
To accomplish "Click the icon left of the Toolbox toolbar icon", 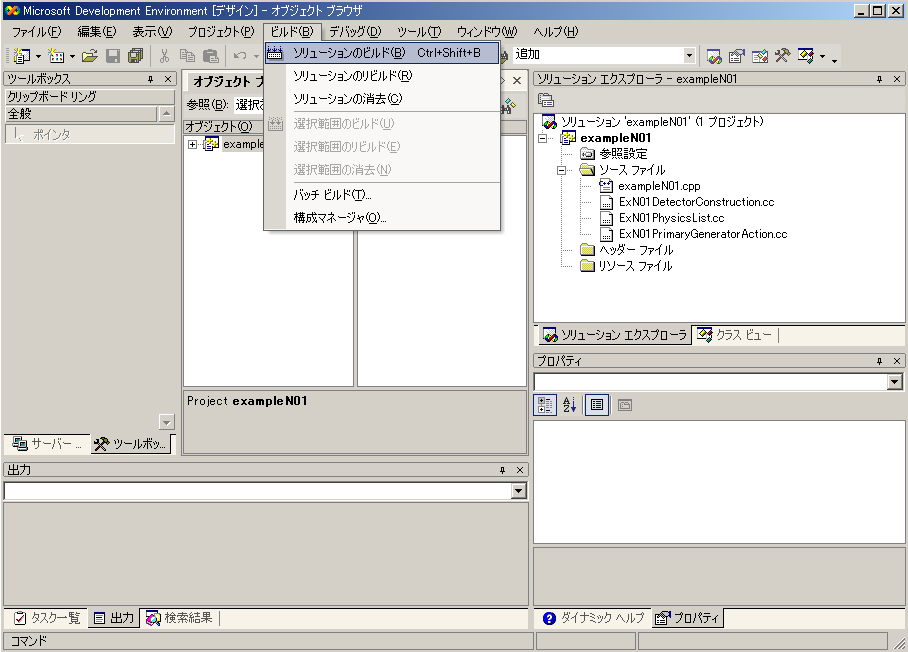I will click(760, 56).
